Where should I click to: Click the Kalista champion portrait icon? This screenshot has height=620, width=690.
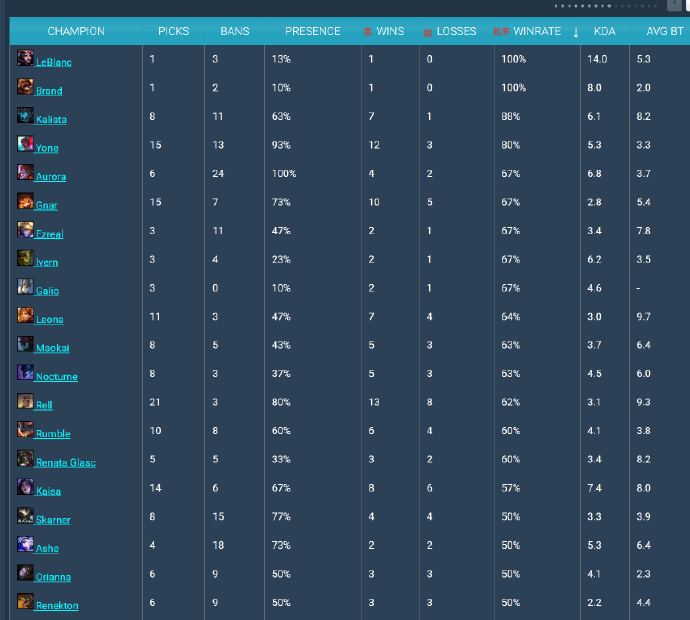pyautogui.click(x=25, y=117)
